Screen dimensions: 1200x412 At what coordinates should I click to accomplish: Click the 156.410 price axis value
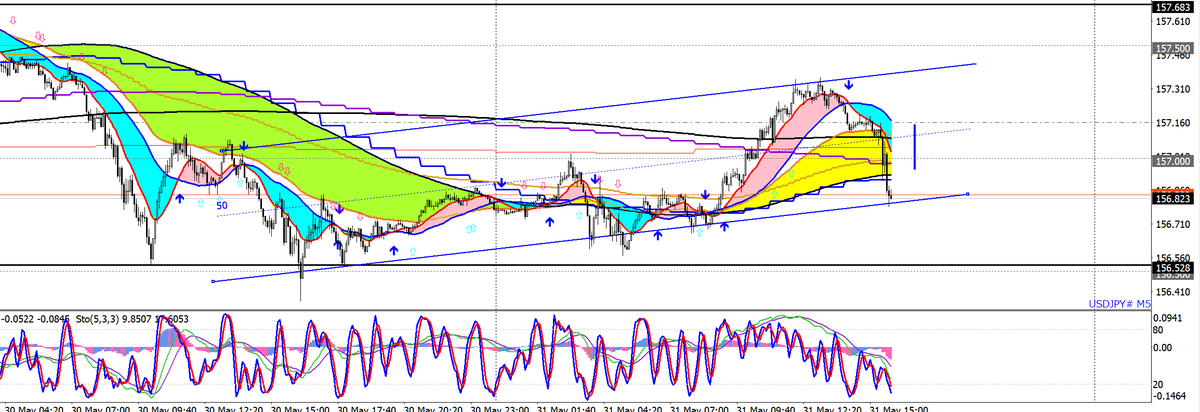click(1172, 294)
